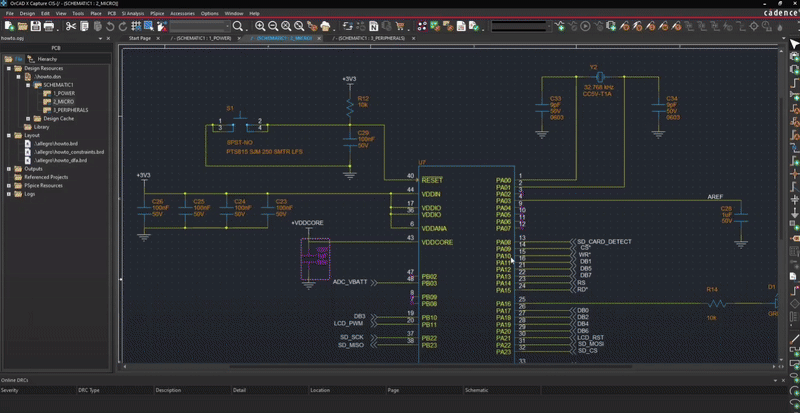The width and height of the screenshot is (800, 413).
Task: Click the Place Wire tool in right palette
Action: pos(794,82)
